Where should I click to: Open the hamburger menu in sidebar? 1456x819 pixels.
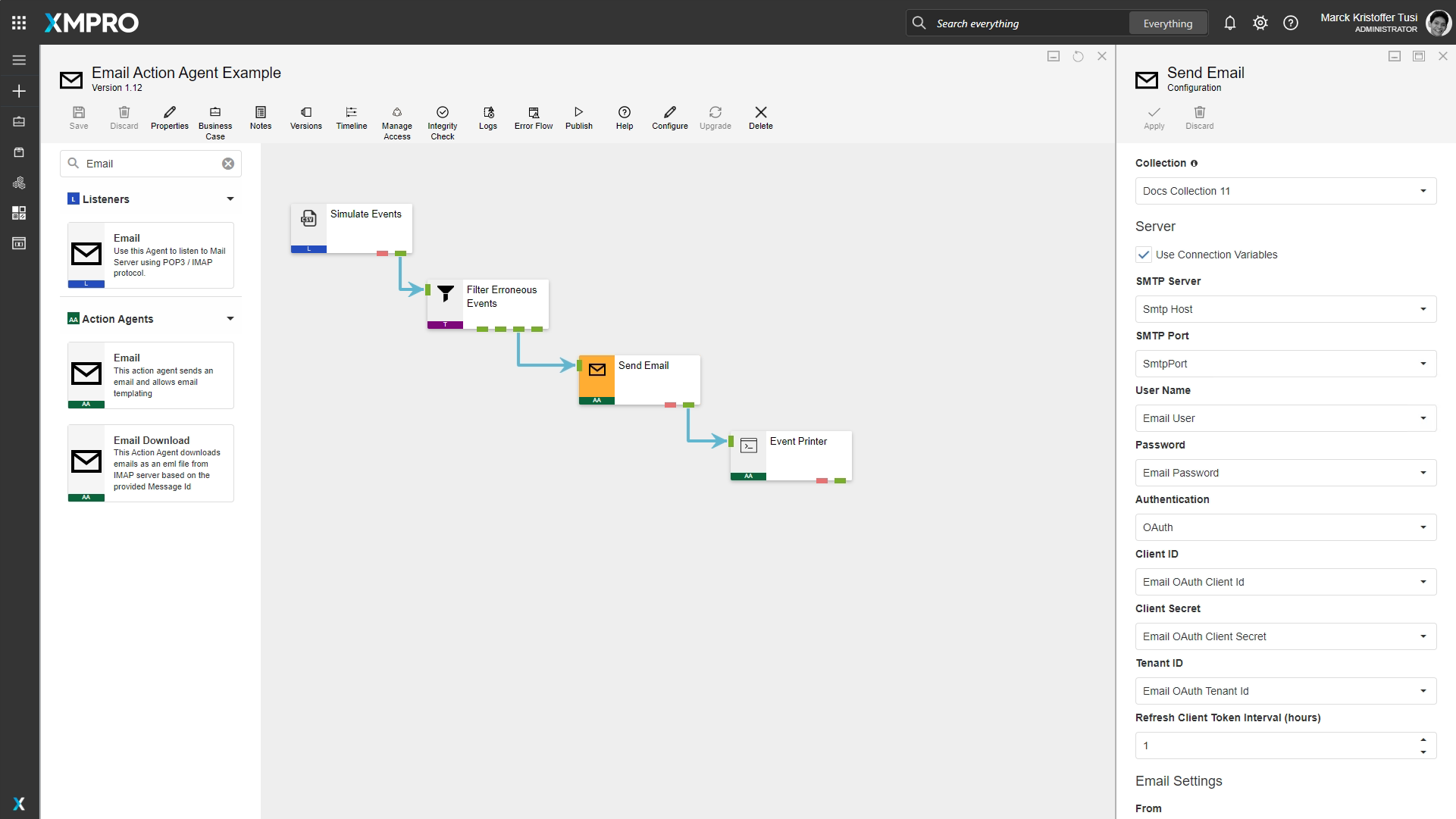click(19, 60)
